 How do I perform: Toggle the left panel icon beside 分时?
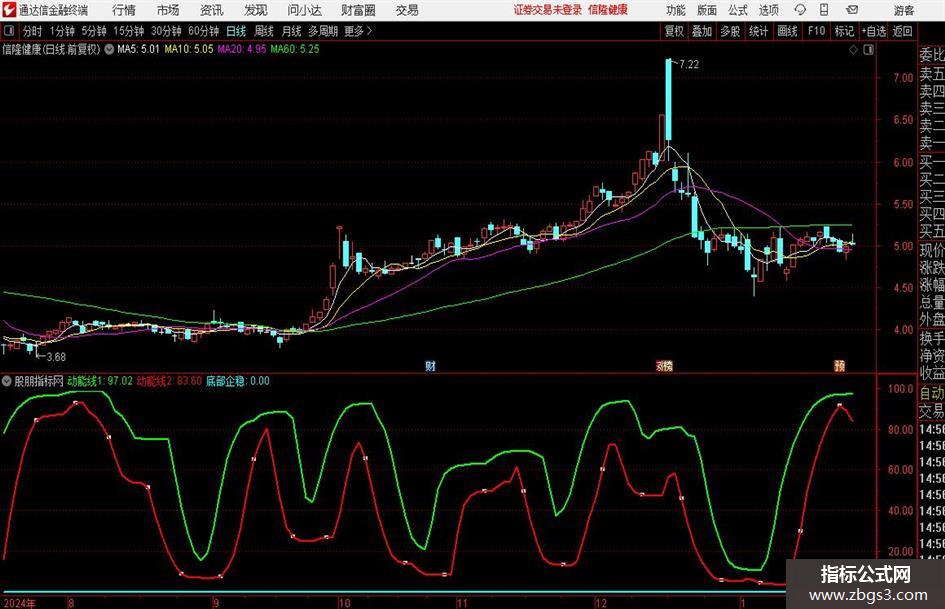click(10, 31)
